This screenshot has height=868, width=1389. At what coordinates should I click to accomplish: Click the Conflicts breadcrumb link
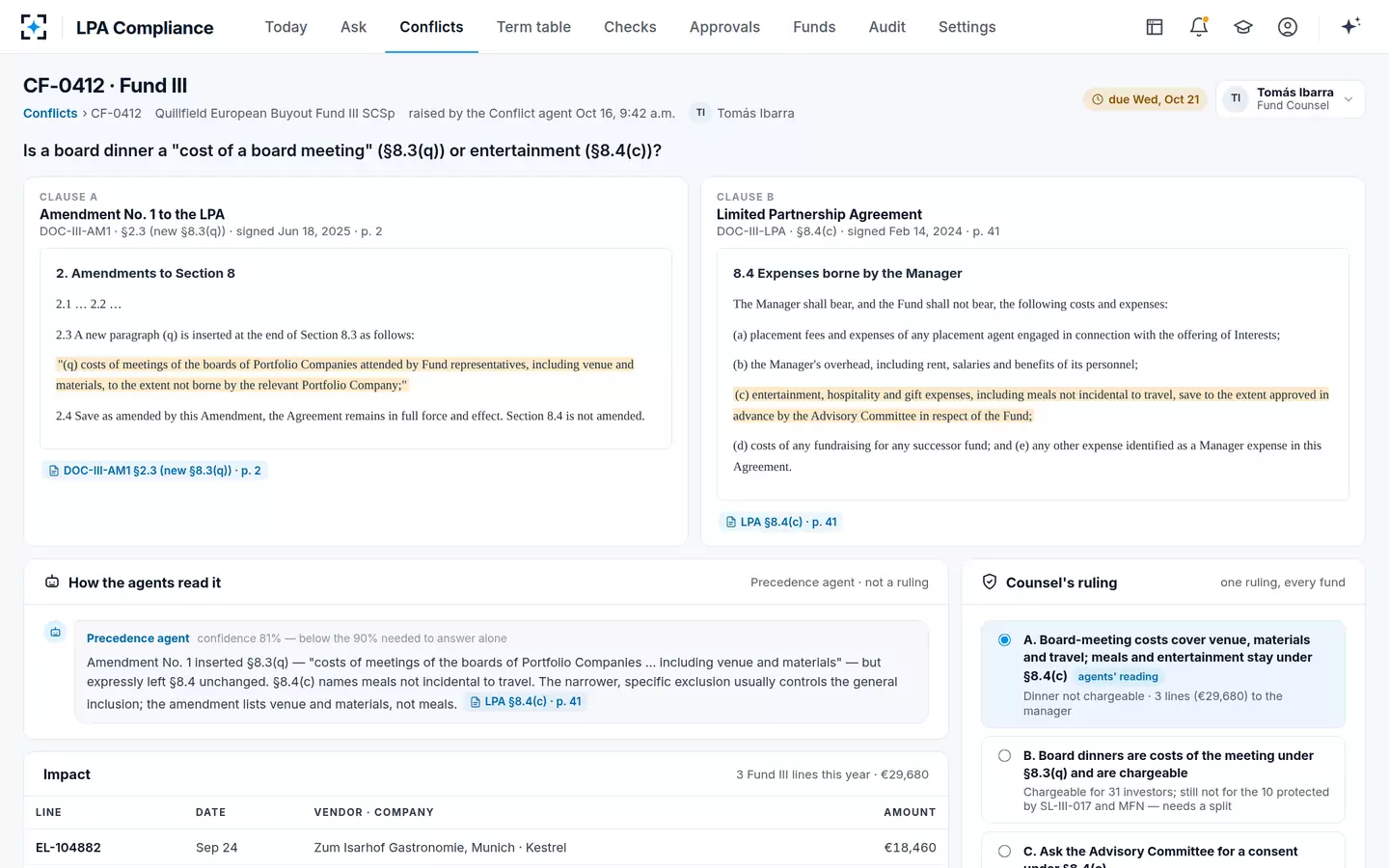50,113
